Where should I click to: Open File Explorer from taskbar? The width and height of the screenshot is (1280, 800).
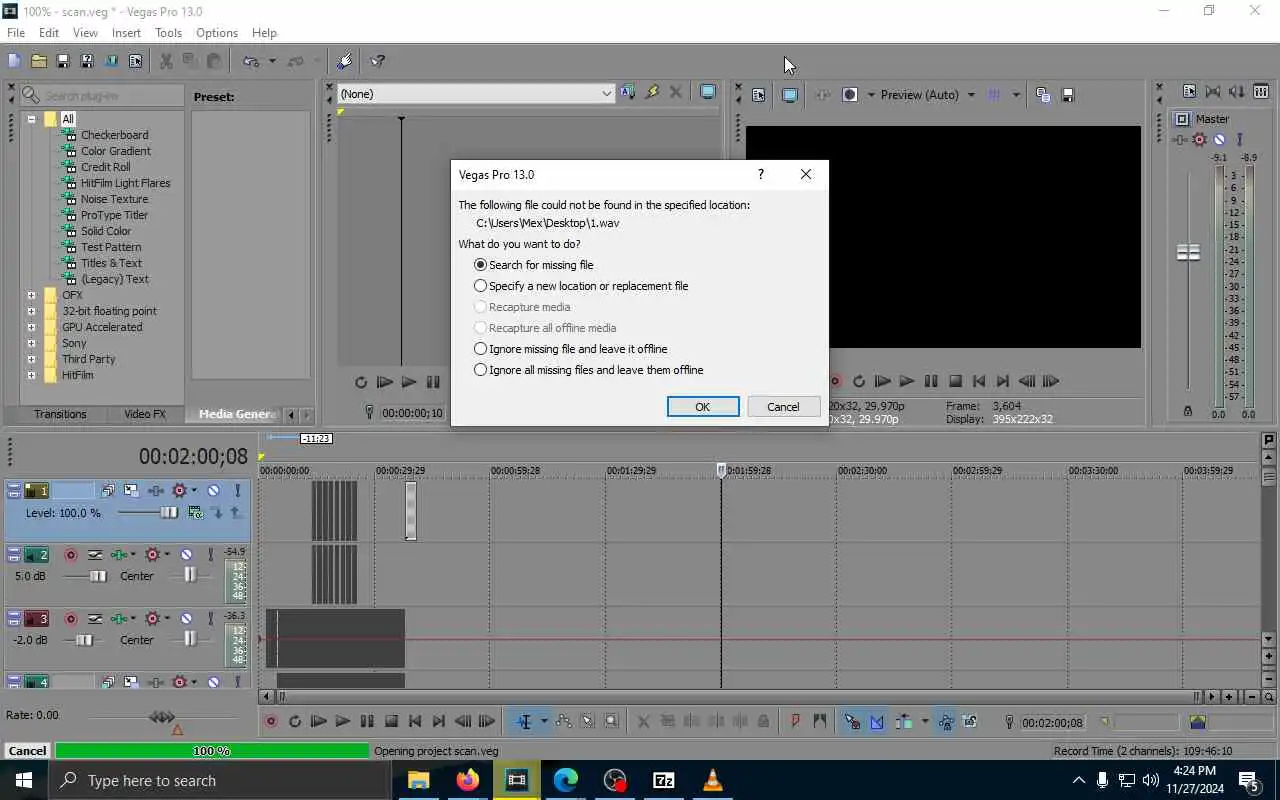418,780
